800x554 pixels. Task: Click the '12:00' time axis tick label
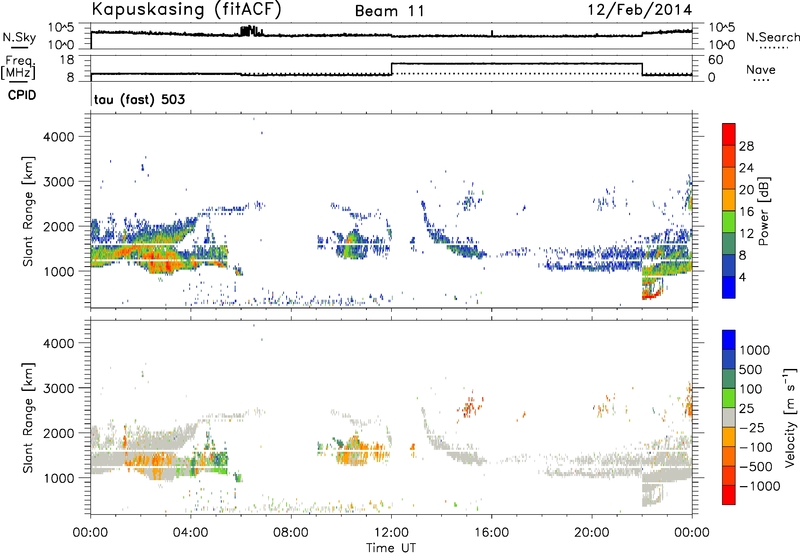391,533
